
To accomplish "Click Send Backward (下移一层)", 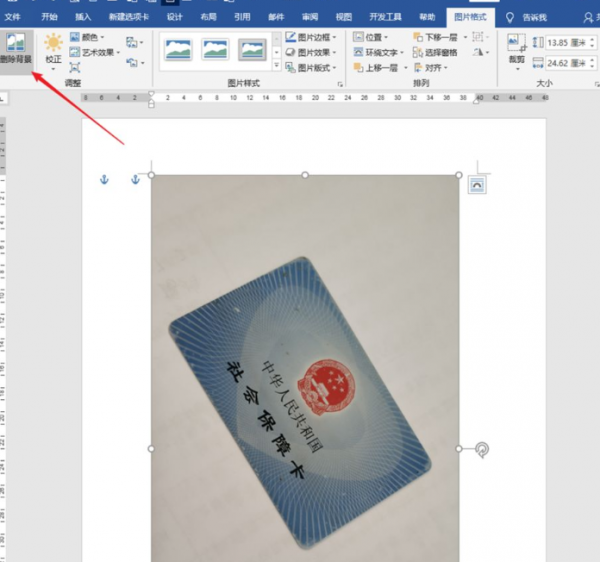I will point(435,37).
